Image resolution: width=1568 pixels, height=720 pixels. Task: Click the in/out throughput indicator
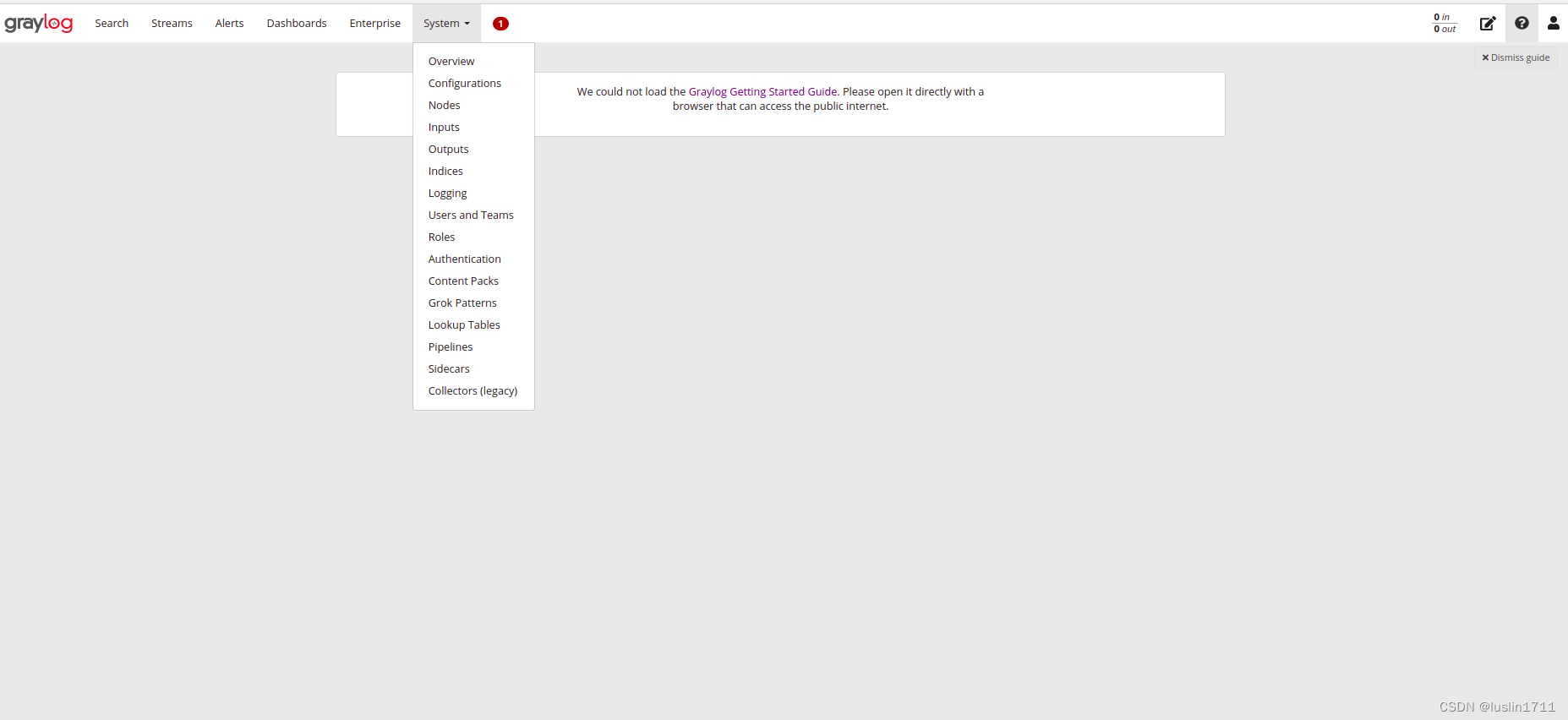click(x=1445, y=23)
